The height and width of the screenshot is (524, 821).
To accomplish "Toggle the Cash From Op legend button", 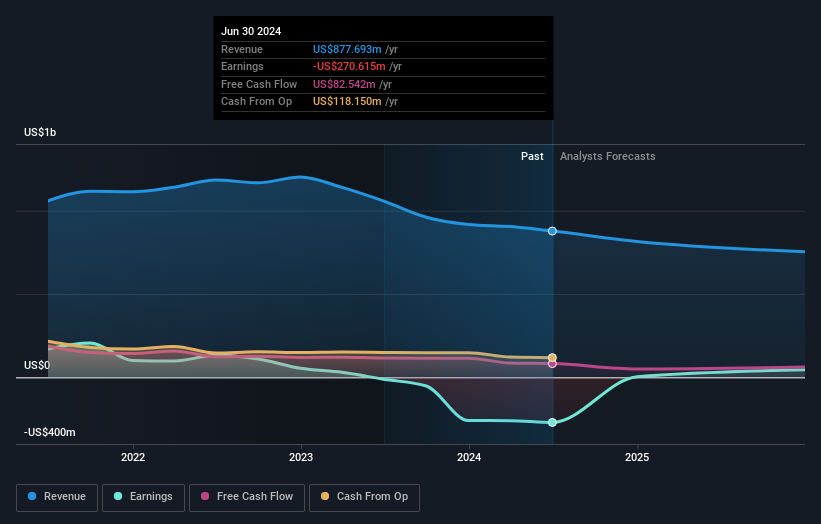I will [x=364, y=497].
